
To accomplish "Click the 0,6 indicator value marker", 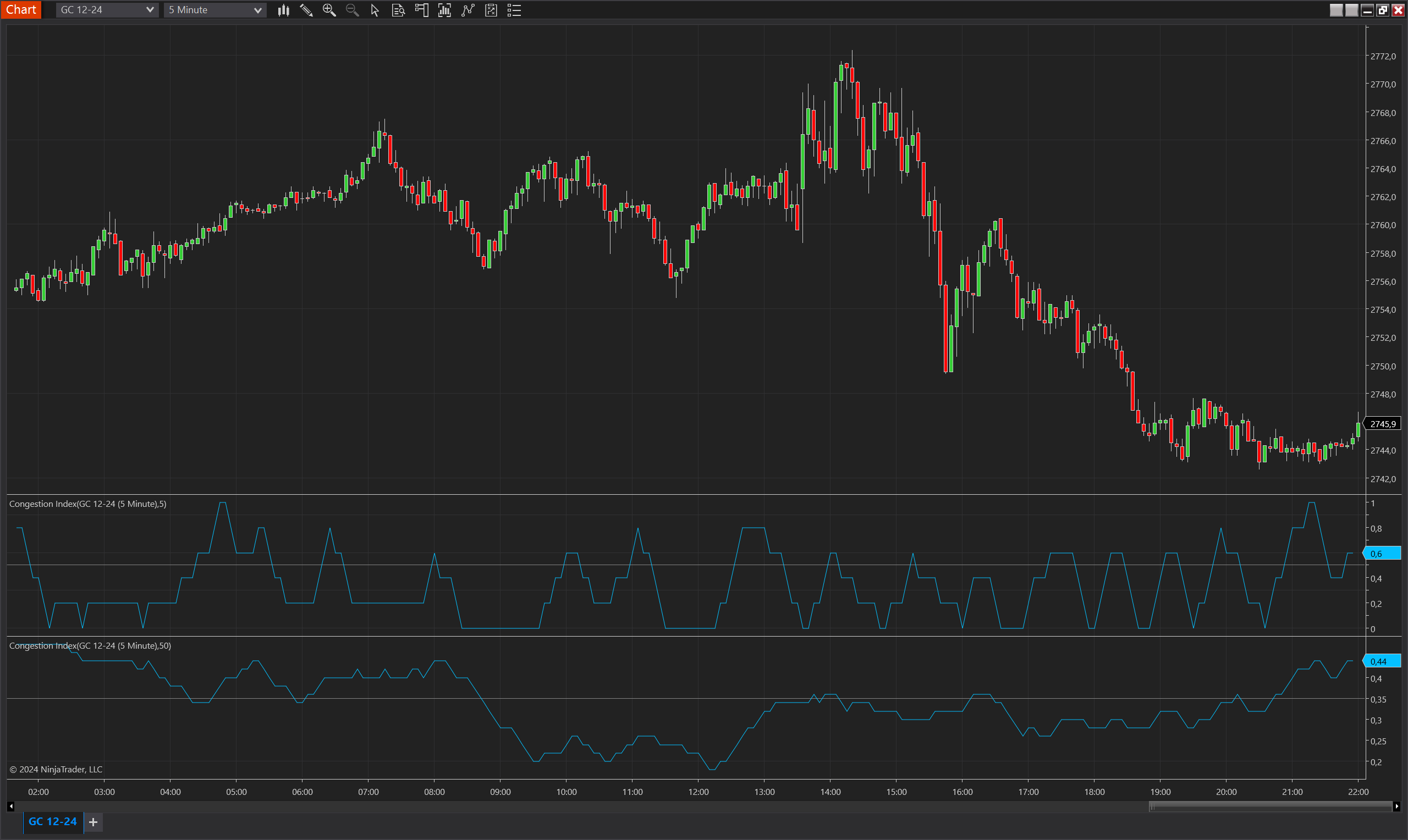I will [x=1383, y=554].
